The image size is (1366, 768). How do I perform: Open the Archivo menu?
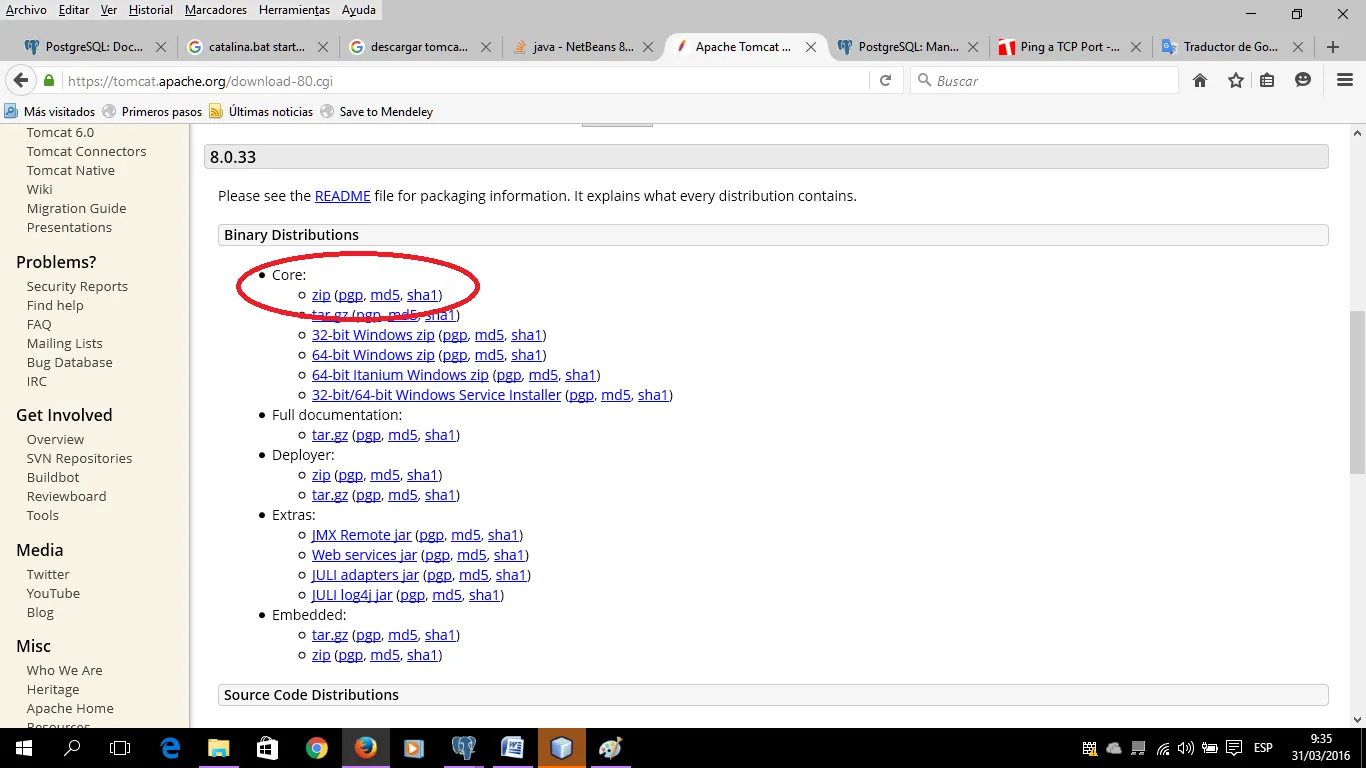pos(26,10)
